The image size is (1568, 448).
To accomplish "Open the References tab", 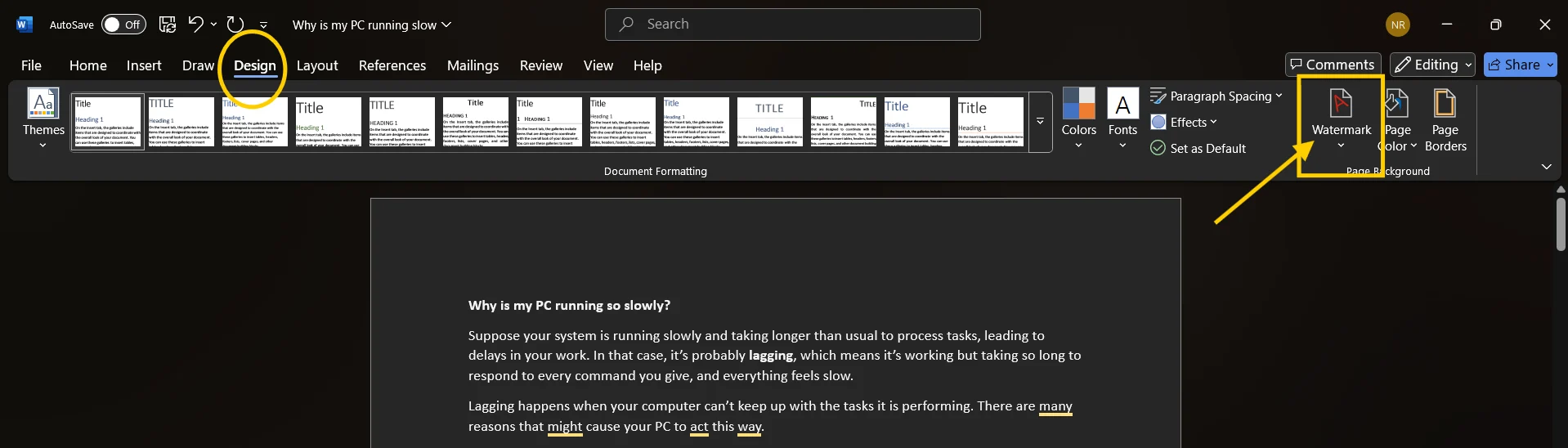I will coord(392,65).
